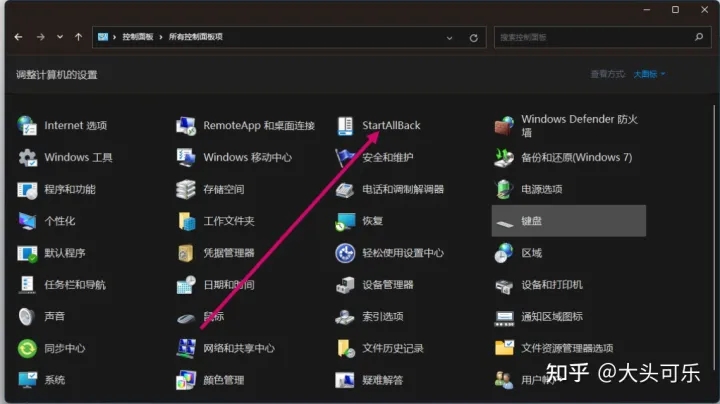Open 电话和调制解调器 icon
The width and height of the screenshot is (720, 404).
pyautogui.click(x=345, y=189)
